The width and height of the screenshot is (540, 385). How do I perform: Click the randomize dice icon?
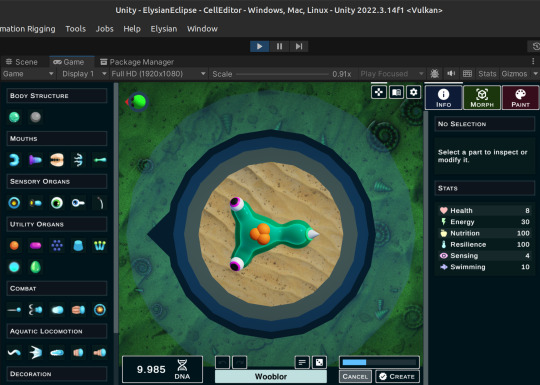point(319,362)
